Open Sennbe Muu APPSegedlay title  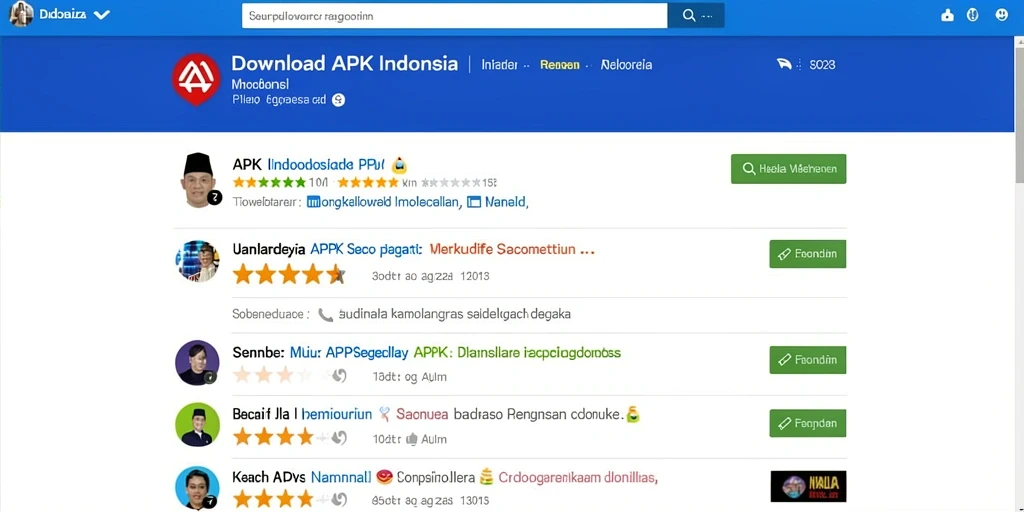[320, 353]
